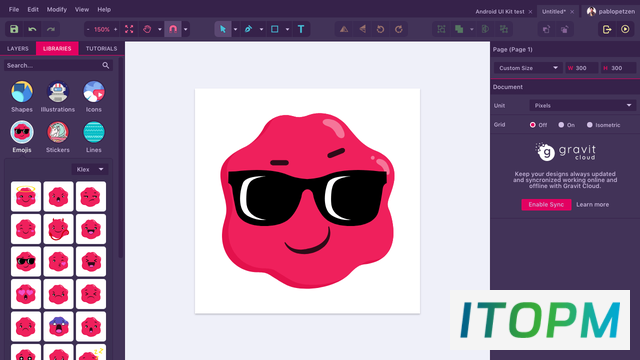Screen dimensions: 640x360
Task: Select the heart-eyes emoji thumbnail
Action: (26, 294)
